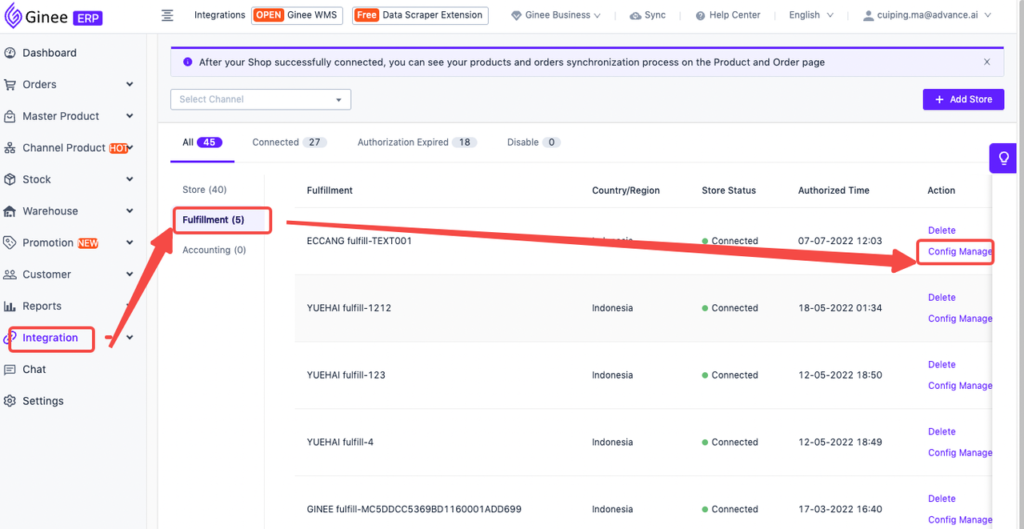This screenshot has width=1024, height=529.
Task: Click the Orders cart icon
Action: pyautogui.click(x=10, y=84)
